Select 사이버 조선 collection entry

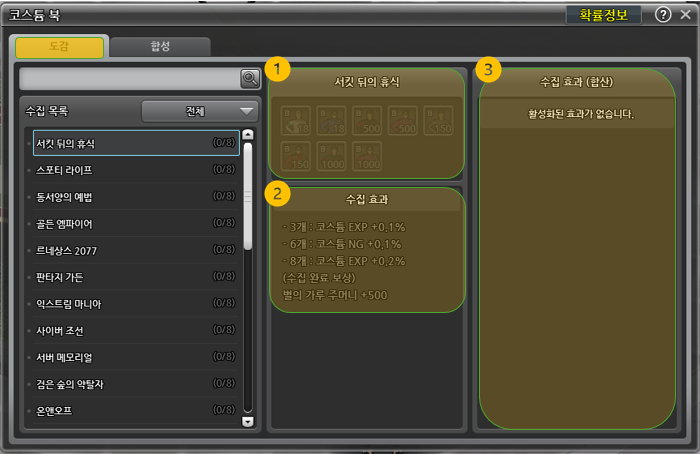click(136, 331)
